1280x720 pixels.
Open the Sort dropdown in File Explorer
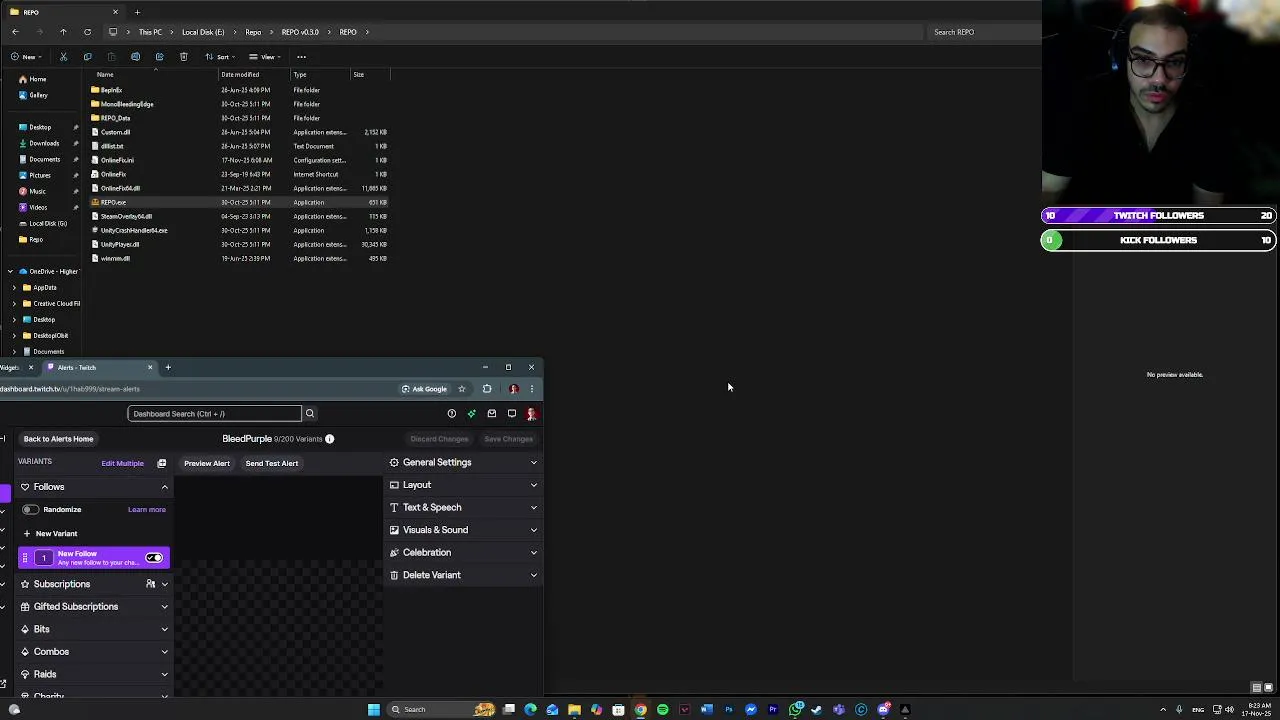(x=220, y=57)
